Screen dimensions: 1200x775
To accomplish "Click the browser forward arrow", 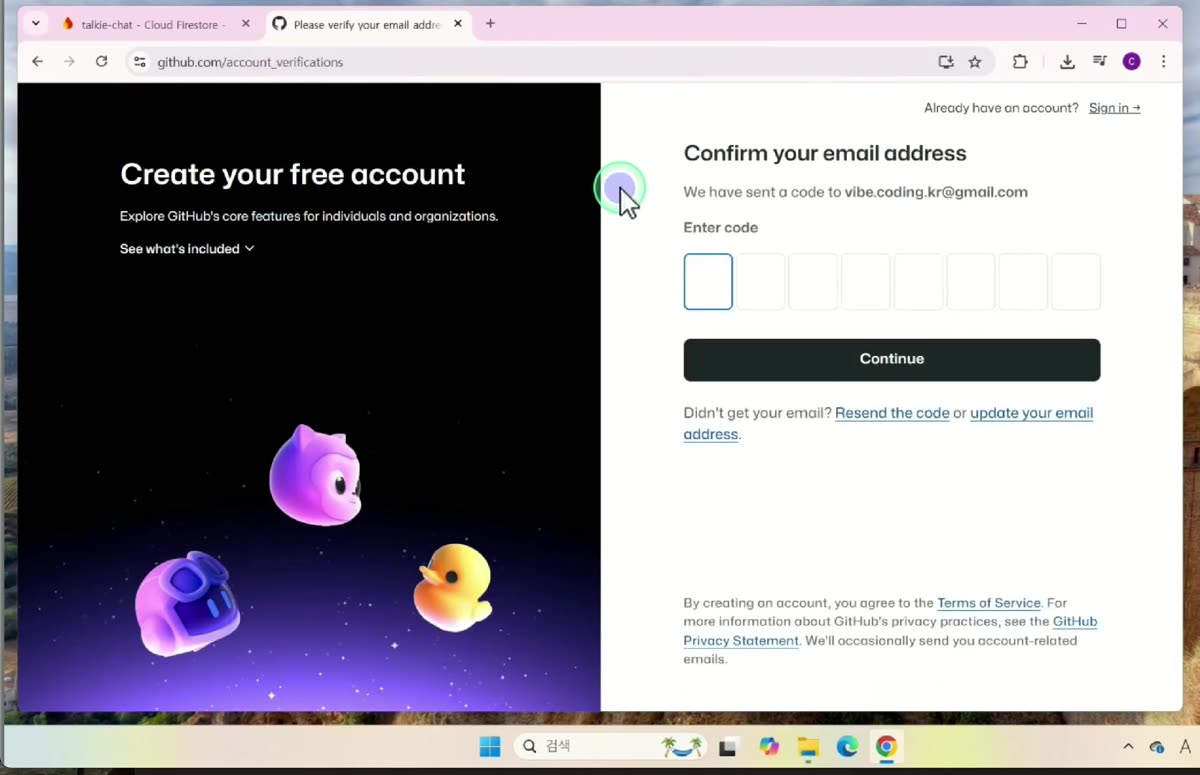I will [69, 62].
